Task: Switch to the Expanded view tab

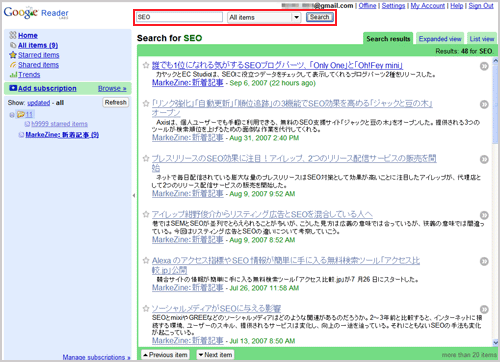Action: point(440,39)
